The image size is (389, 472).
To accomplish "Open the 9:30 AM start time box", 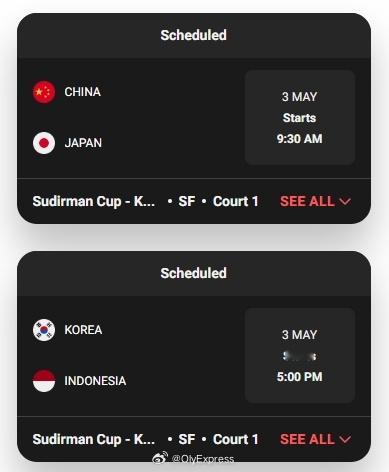I will (300, 117).
